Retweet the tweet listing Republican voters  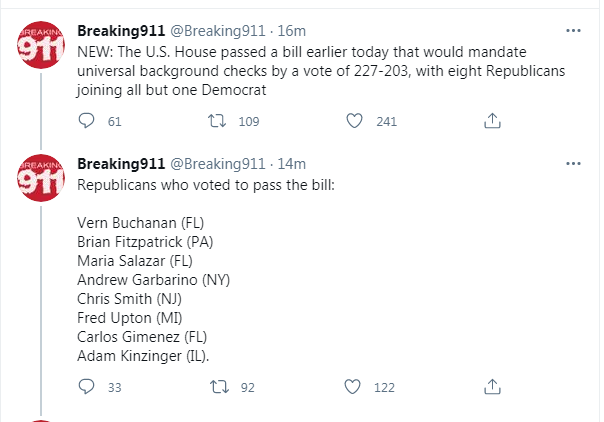pos(219,387)
